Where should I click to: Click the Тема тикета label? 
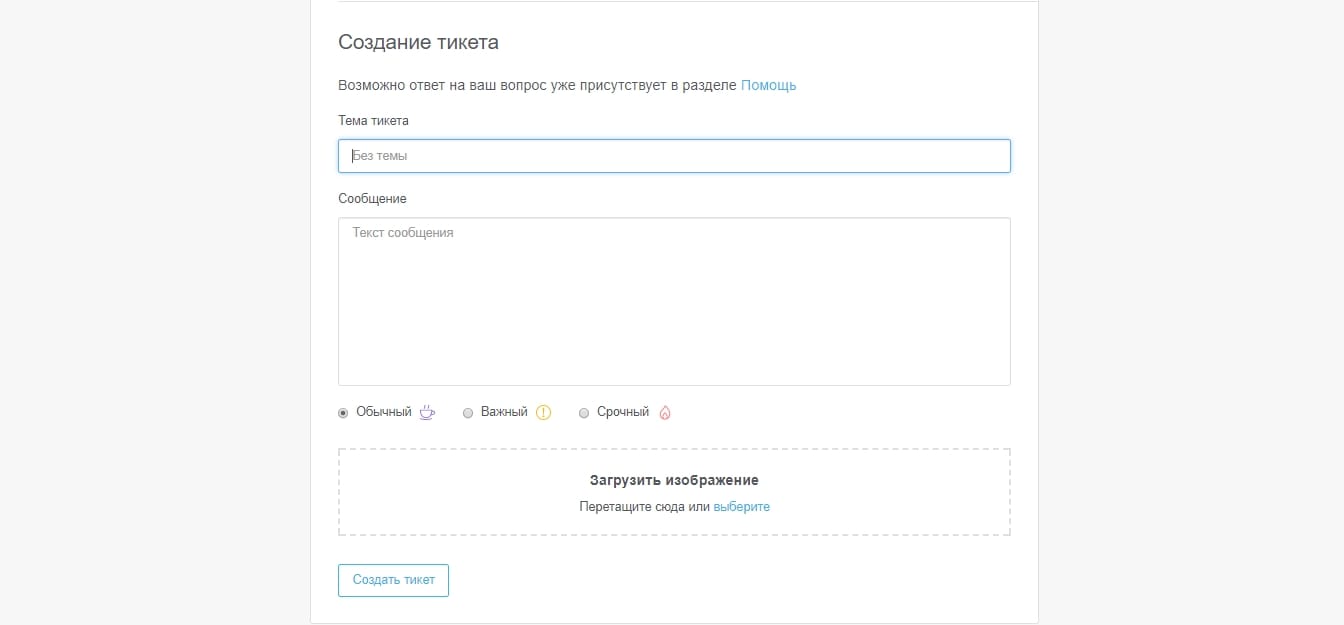[x=373, y=120]
